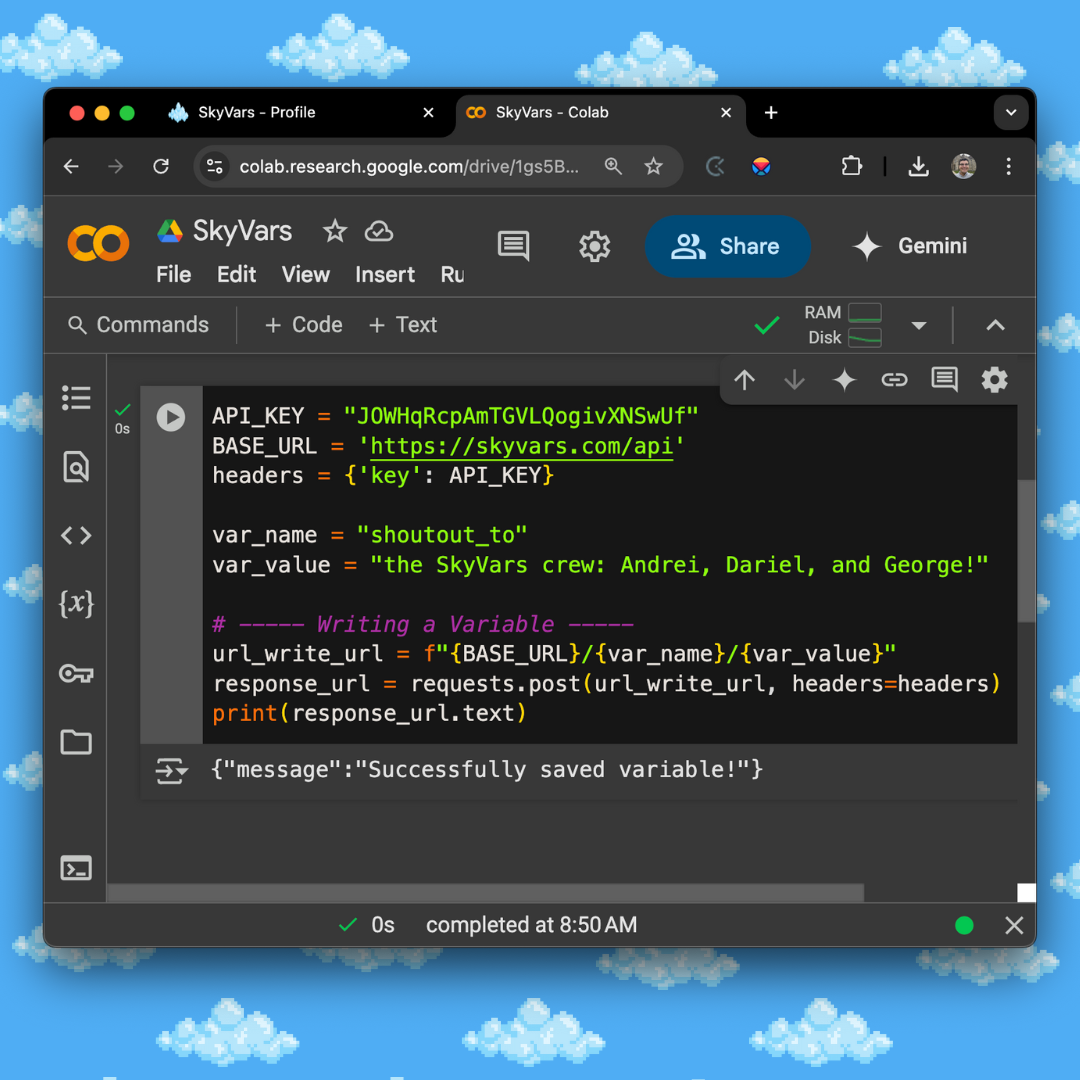Open the browser Extensions puzzle icon
The image size is (1080, 1080).
851,166
